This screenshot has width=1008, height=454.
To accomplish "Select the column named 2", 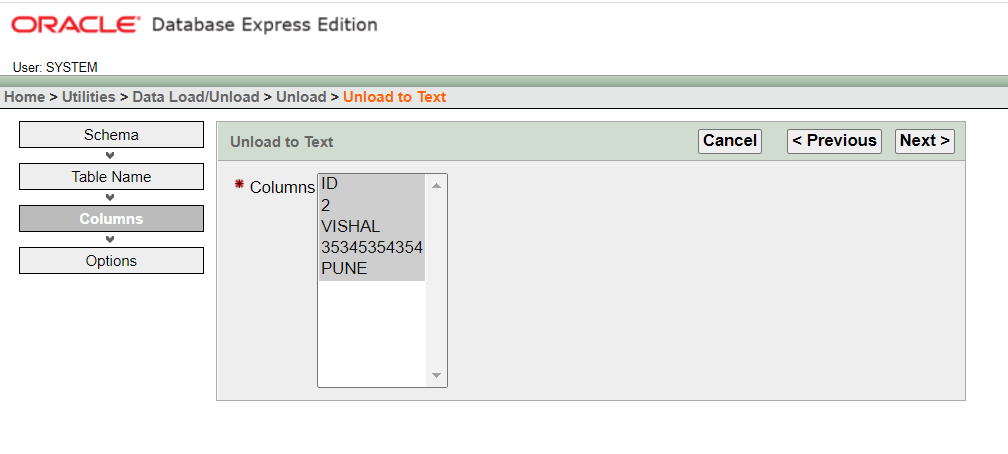I will pyautogui.click(x=371, y=205).
